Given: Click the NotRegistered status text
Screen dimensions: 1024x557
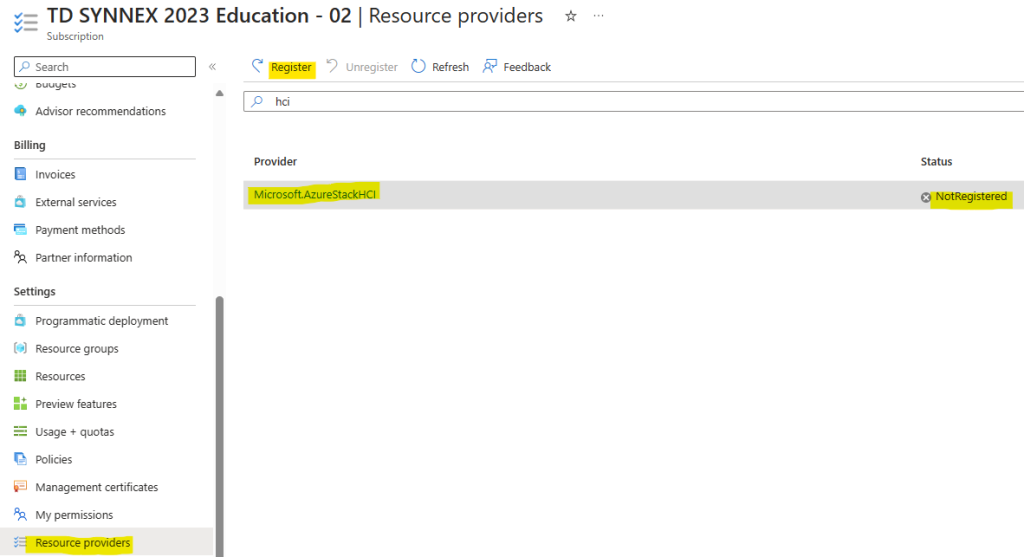Looking at the screenshot, I should coord(971,197).
